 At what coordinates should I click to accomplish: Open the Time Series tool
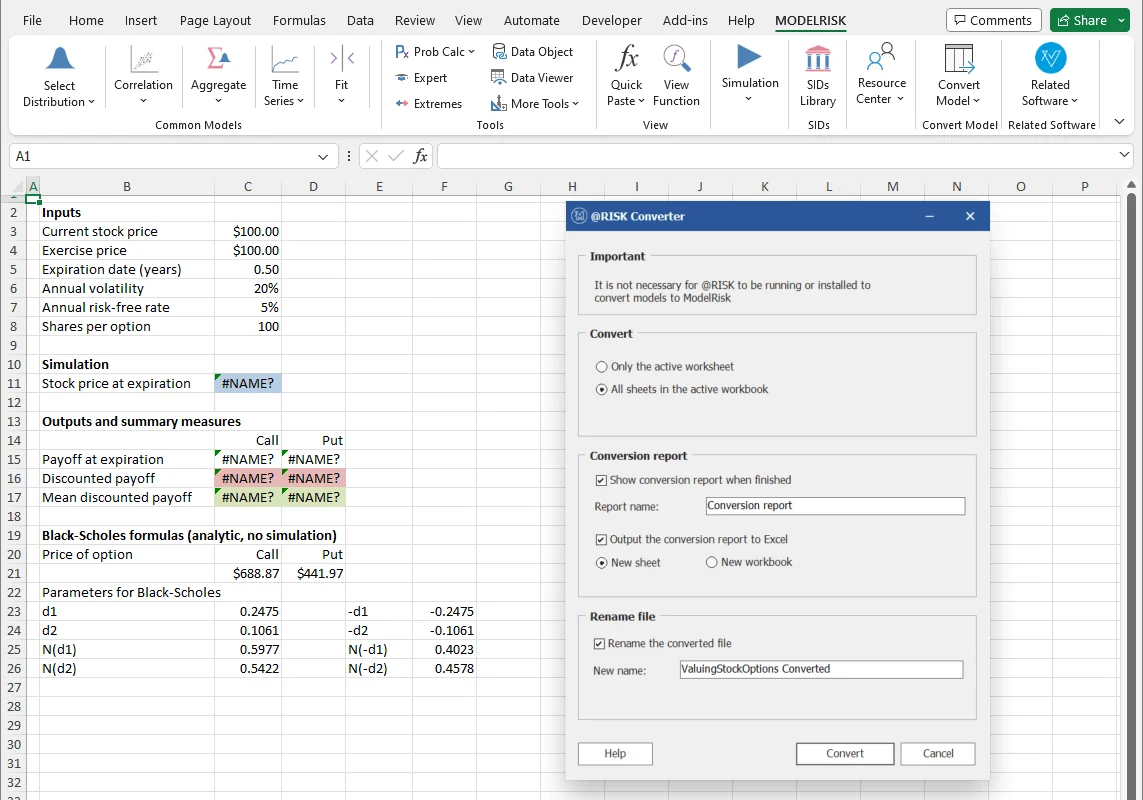[x=284, y=76]
